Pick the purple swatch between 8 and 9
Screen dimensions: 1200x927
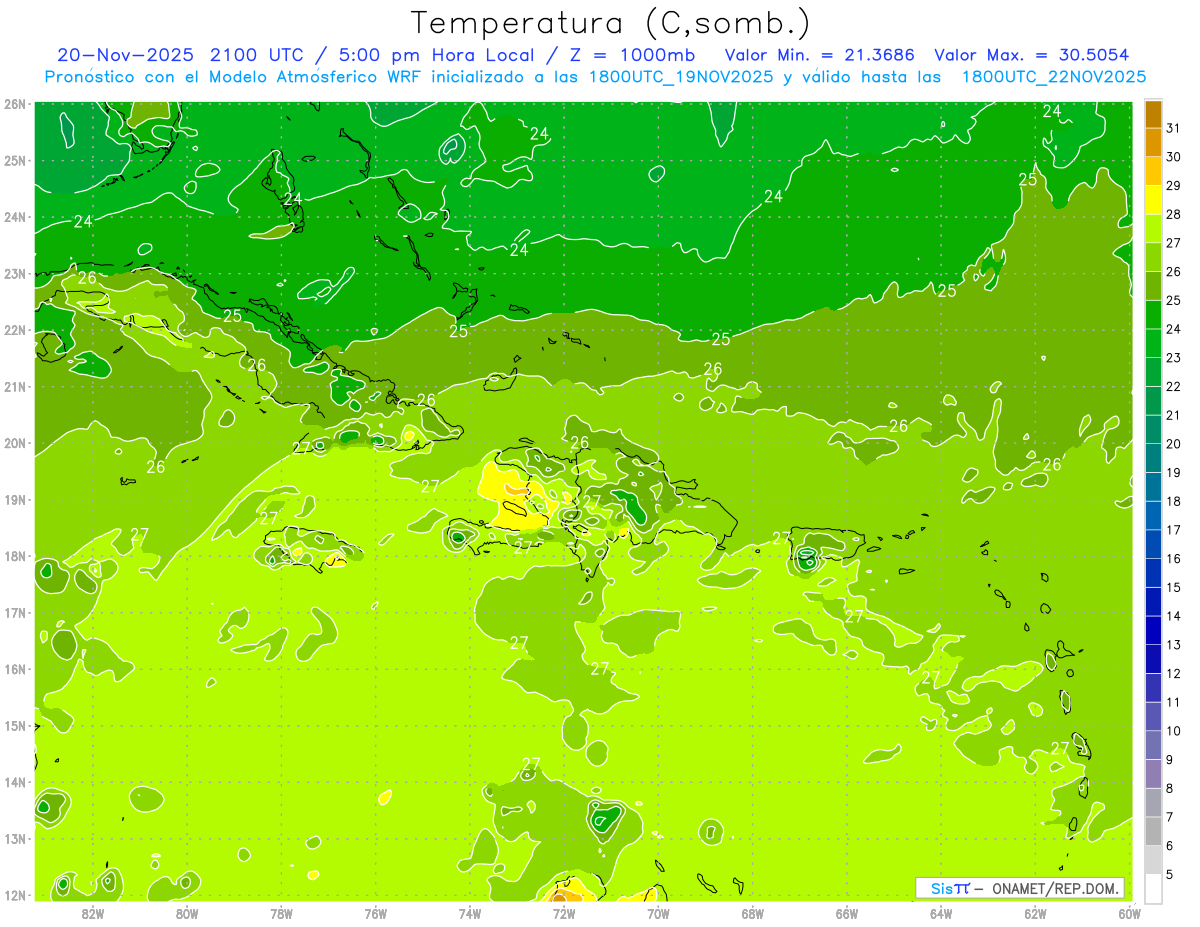coord(1153,773)
